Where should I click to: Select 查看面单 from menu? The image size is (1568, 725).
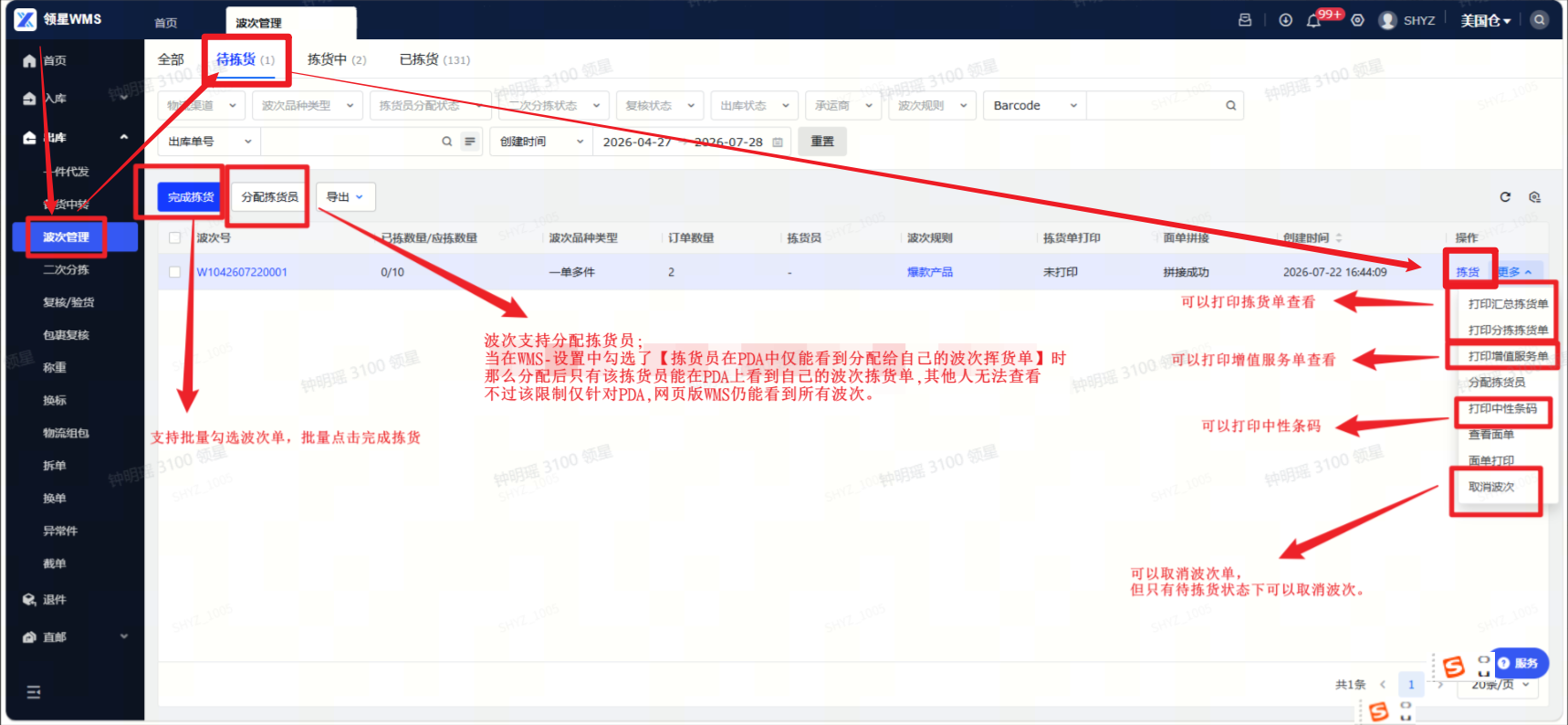coord(1491,435)
